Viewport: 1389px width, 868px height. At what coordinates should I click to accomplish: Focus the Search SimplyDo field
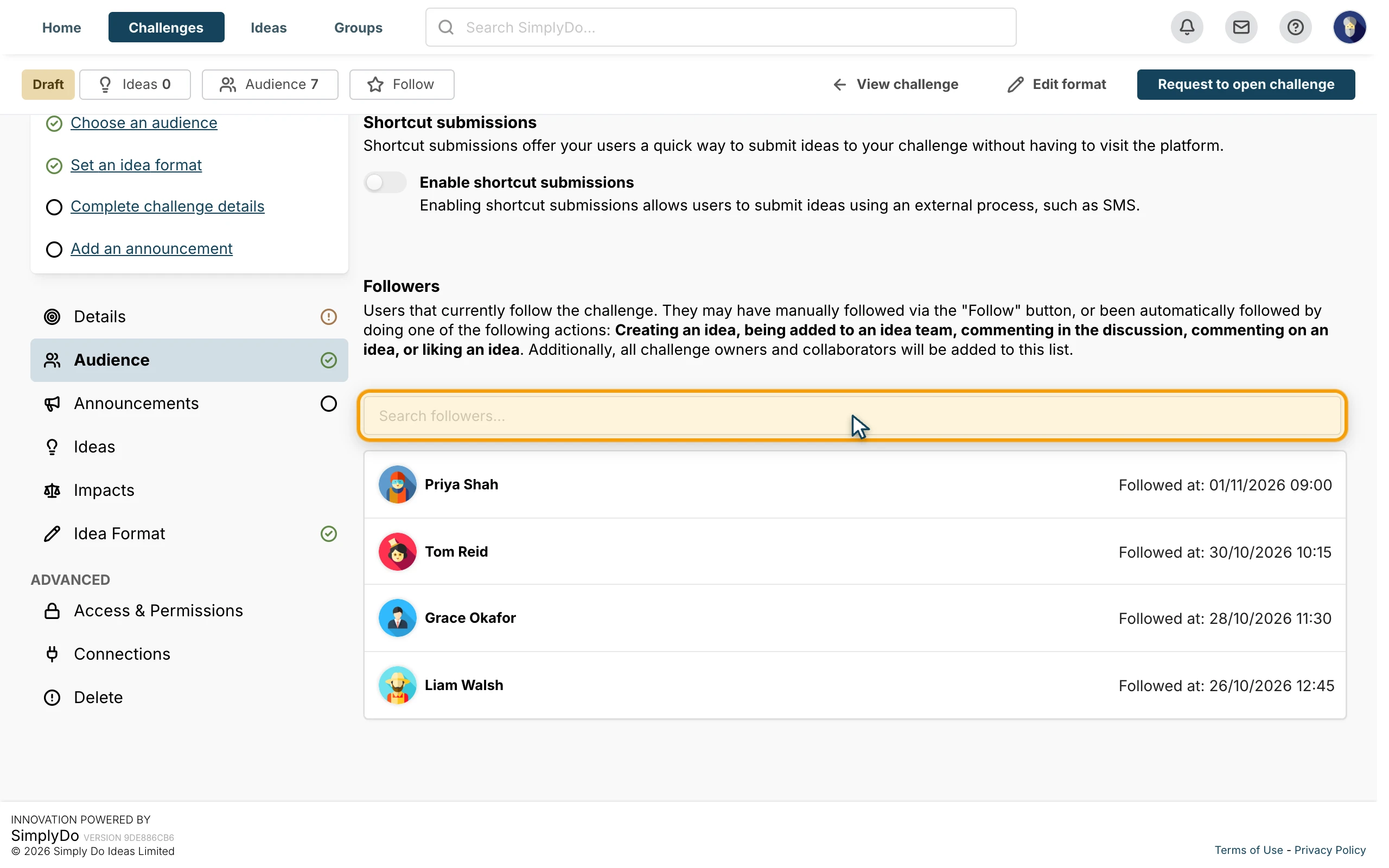(x=721, y=27)
